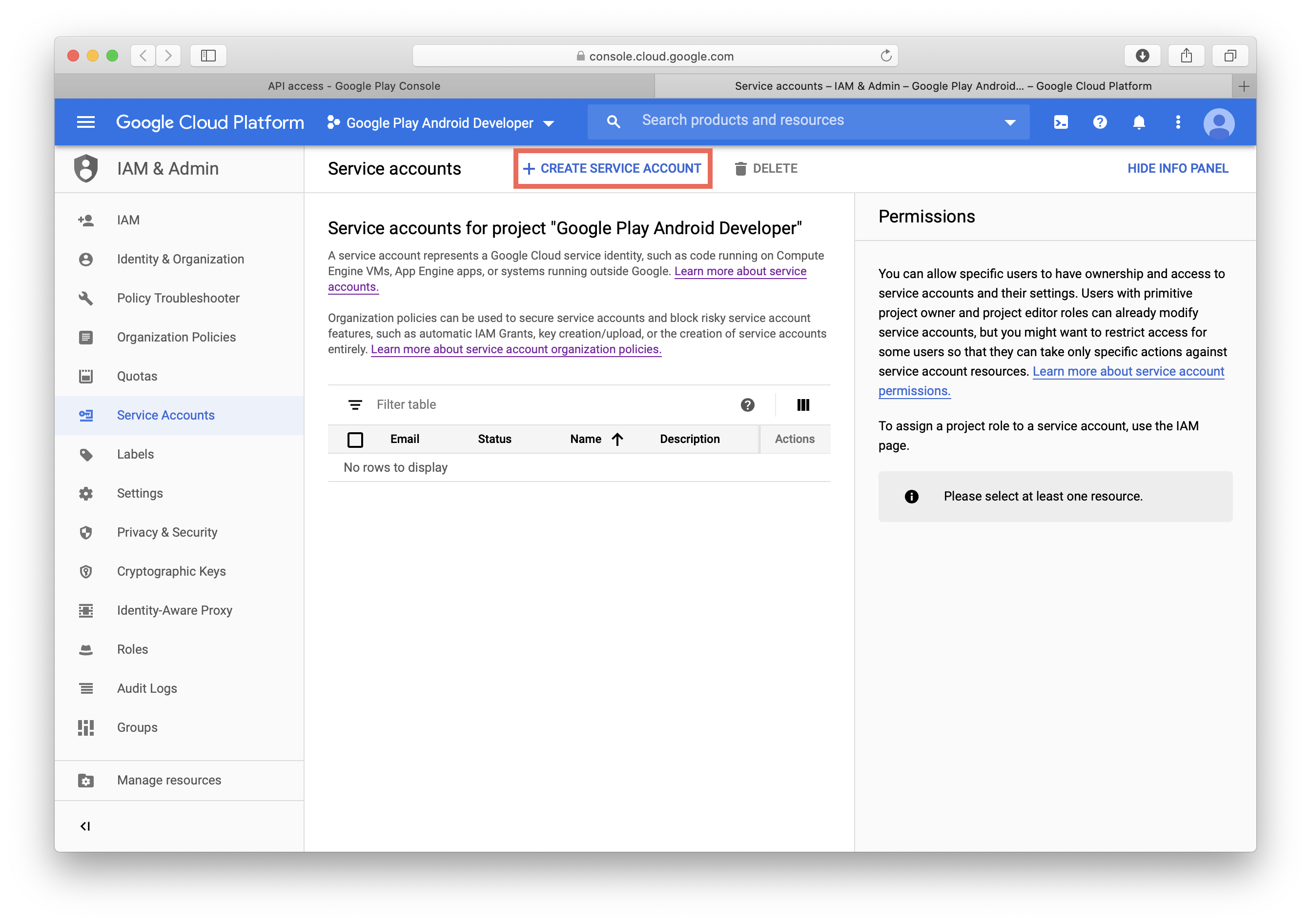1311x924 pixels.
Task: Toggle the select-all rows checkbox
Action: click(355, 440)
